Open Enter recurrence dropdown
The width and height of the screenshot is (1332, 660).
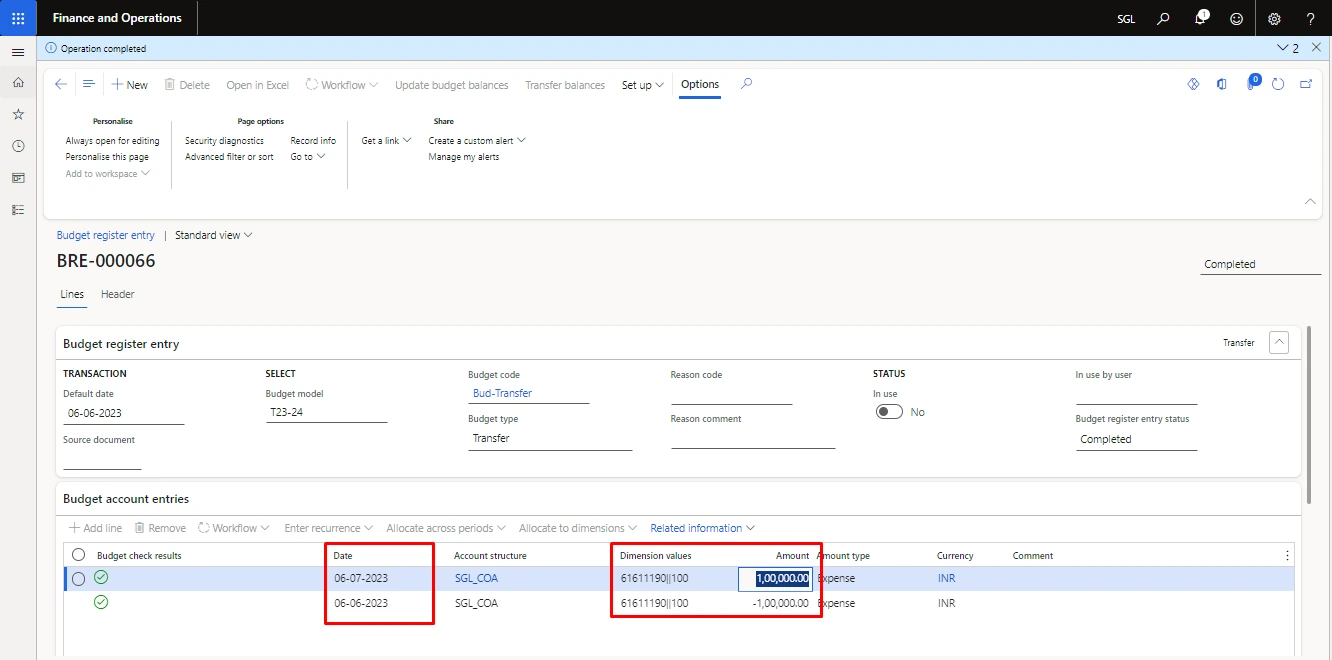pyautogui.click(x=329, y=528)
